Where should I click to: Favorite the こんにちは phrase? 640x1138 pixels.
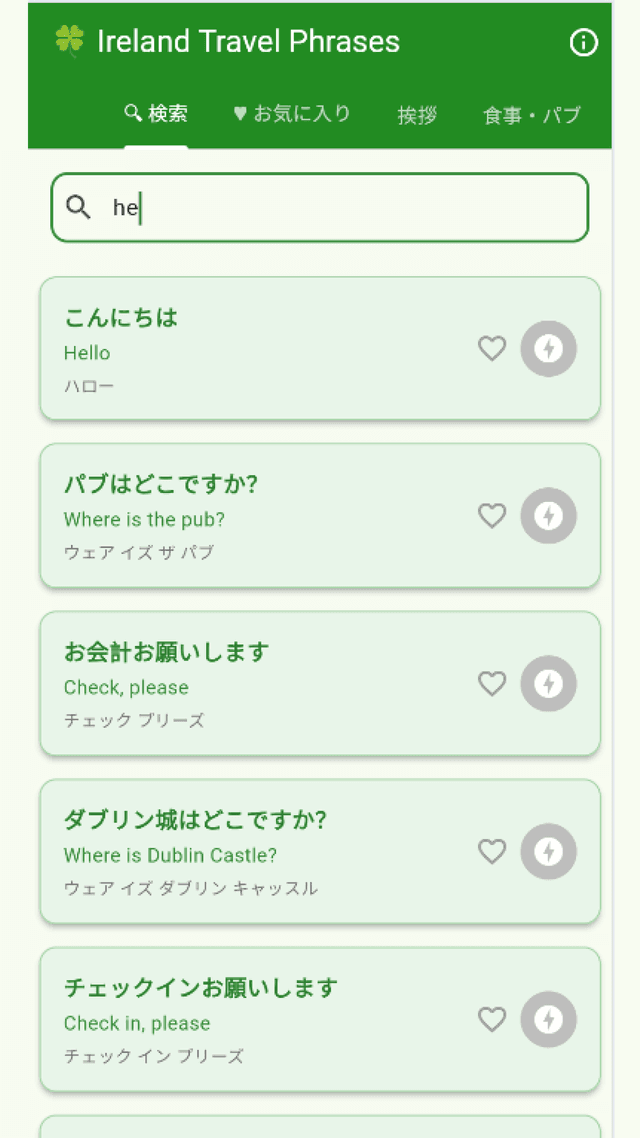click(x=492, y=349)
